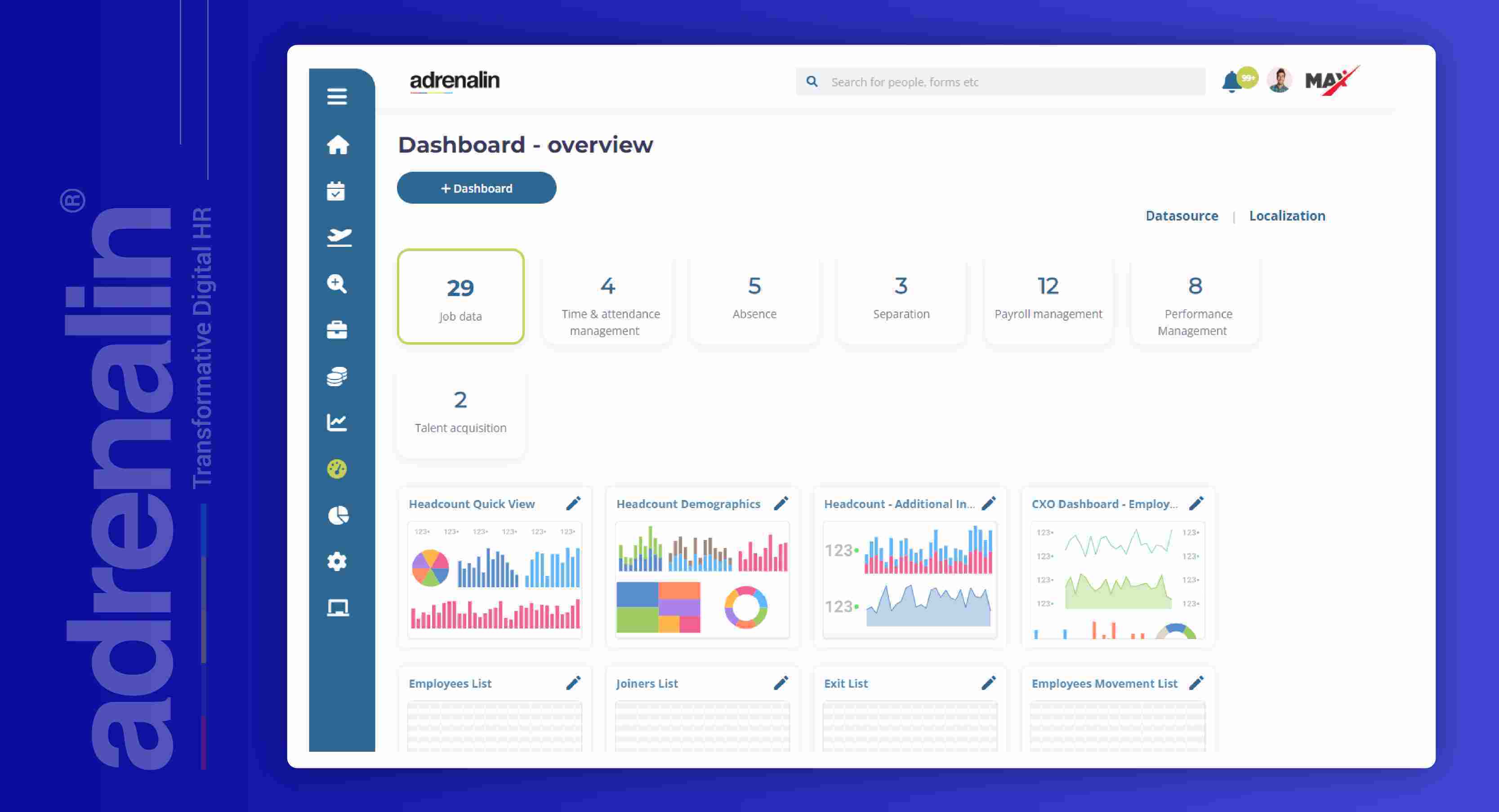Open the hamburger menu in sidebar

pos(337,97)
